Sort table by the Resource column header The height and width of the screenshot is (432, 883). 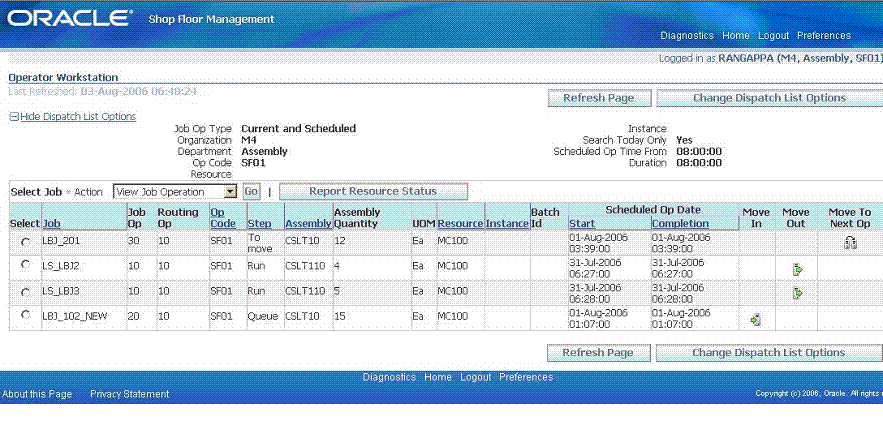pos(461,224)
